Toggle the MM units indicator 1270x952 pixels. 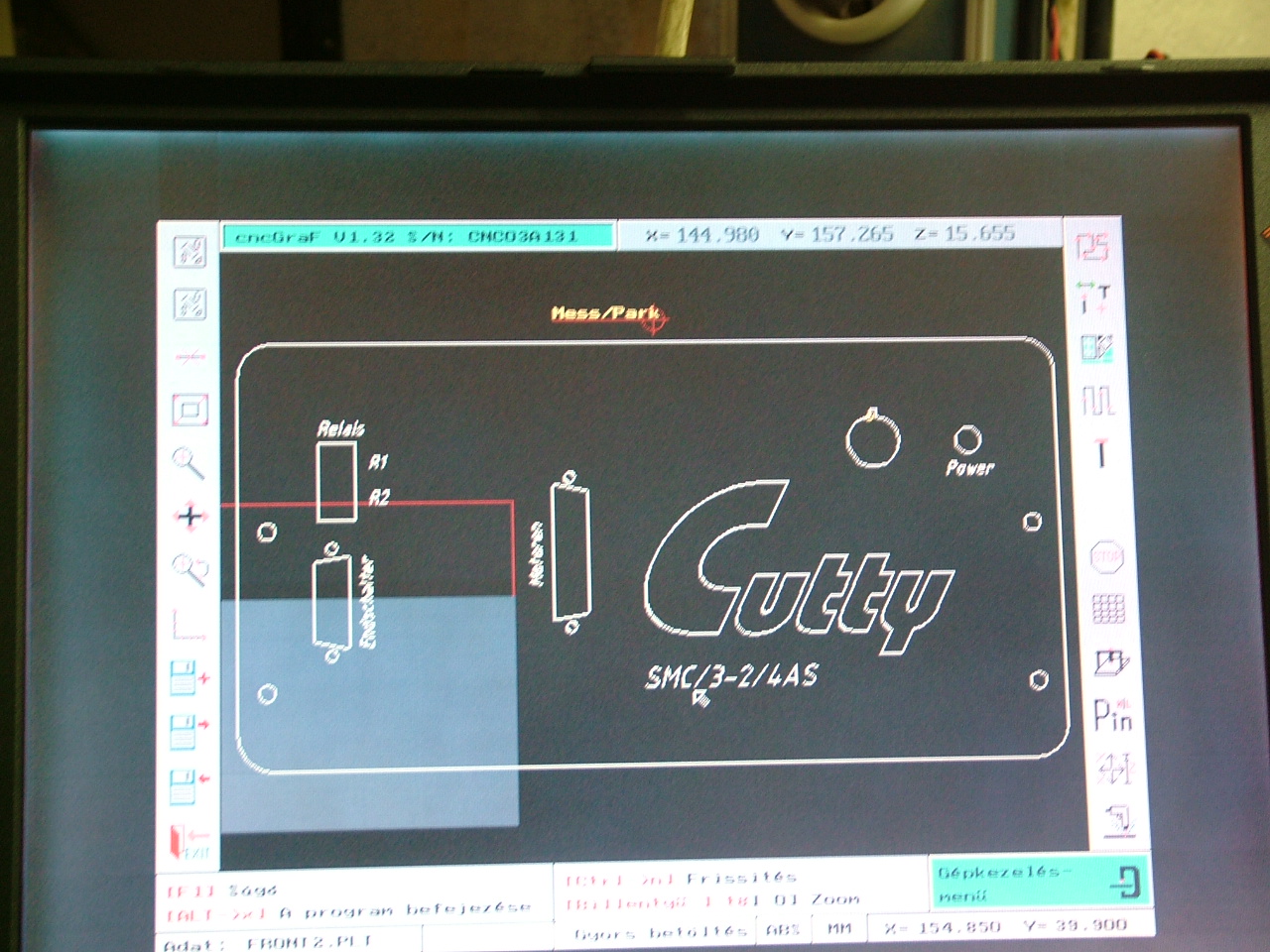(x=839, y=929)
